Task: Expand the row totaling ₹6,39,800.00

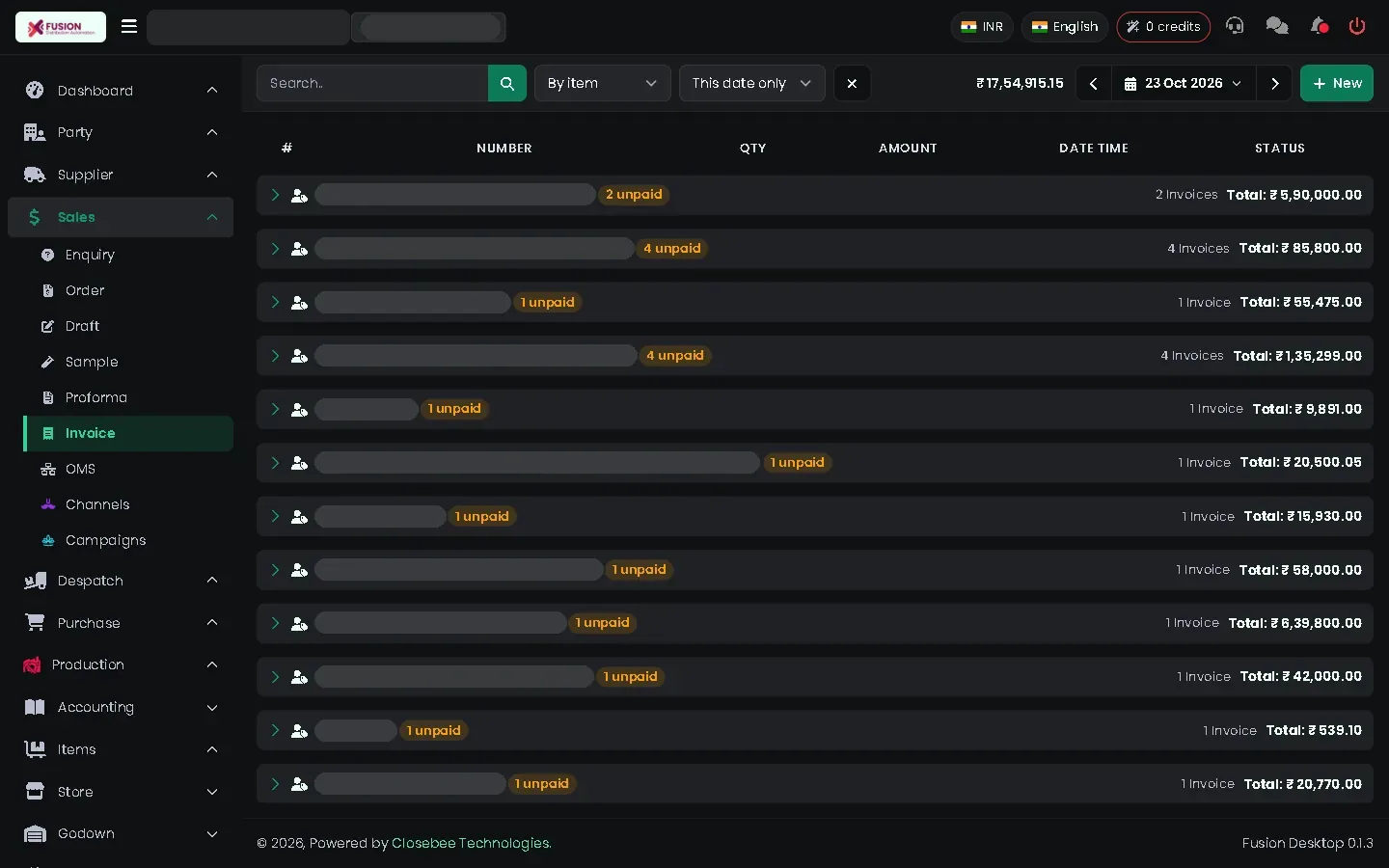Action: coord(275,623)
